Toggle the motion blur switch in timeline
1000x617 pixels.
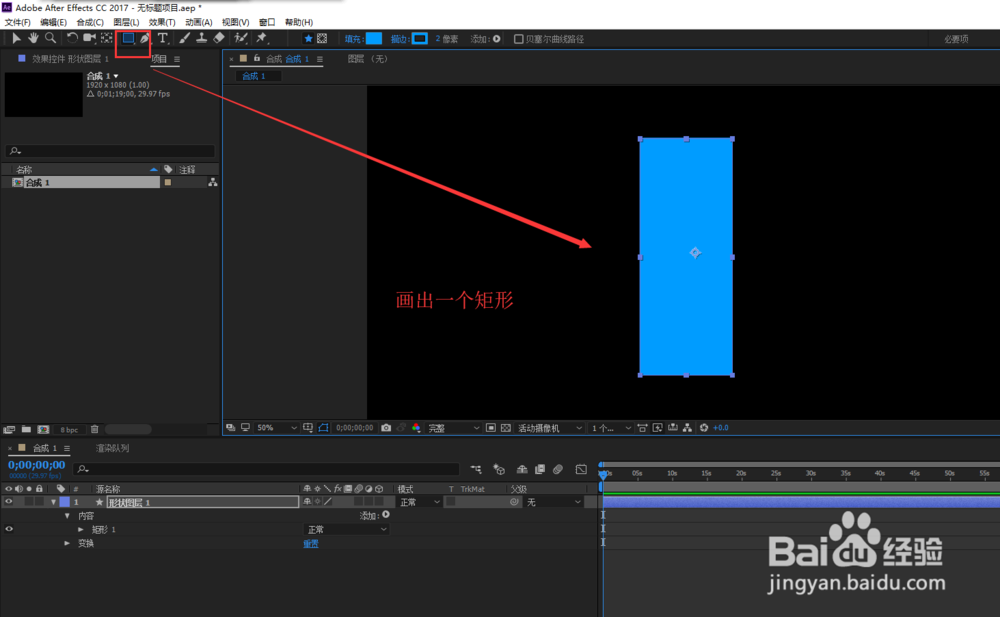[558, 469]
